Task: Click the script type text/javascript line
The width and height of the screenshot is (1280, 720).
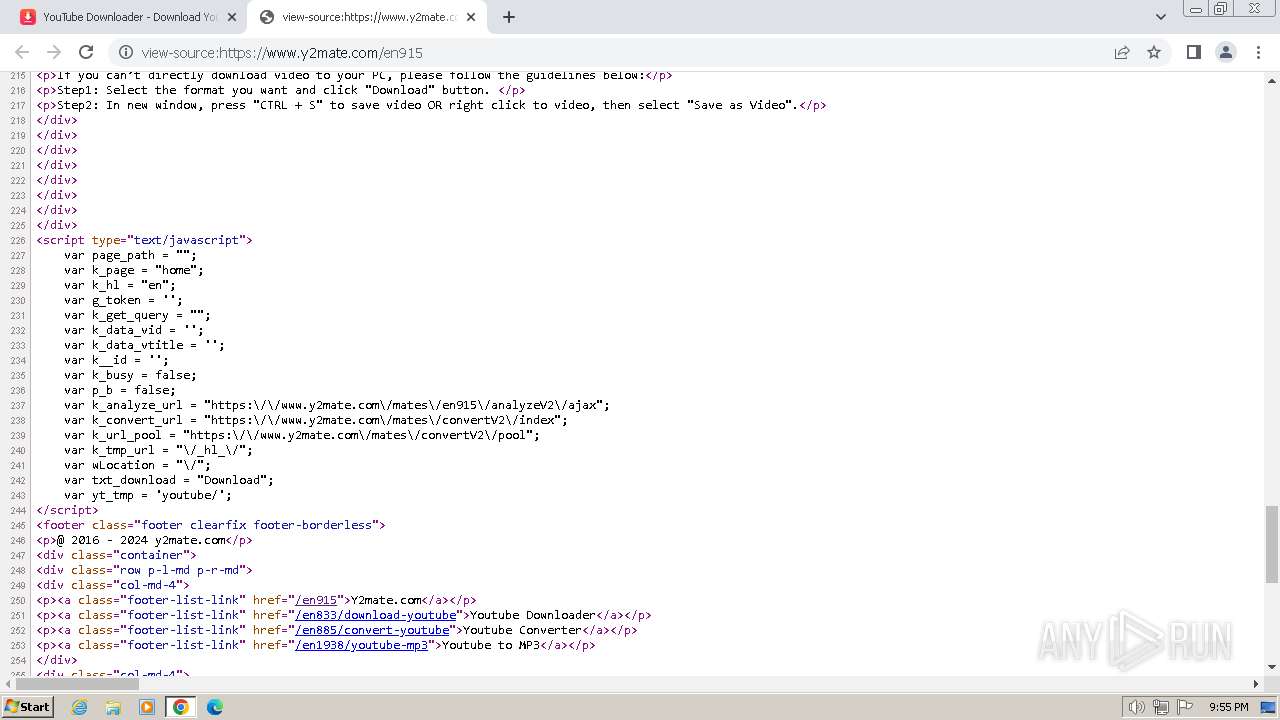Action: 145,240
